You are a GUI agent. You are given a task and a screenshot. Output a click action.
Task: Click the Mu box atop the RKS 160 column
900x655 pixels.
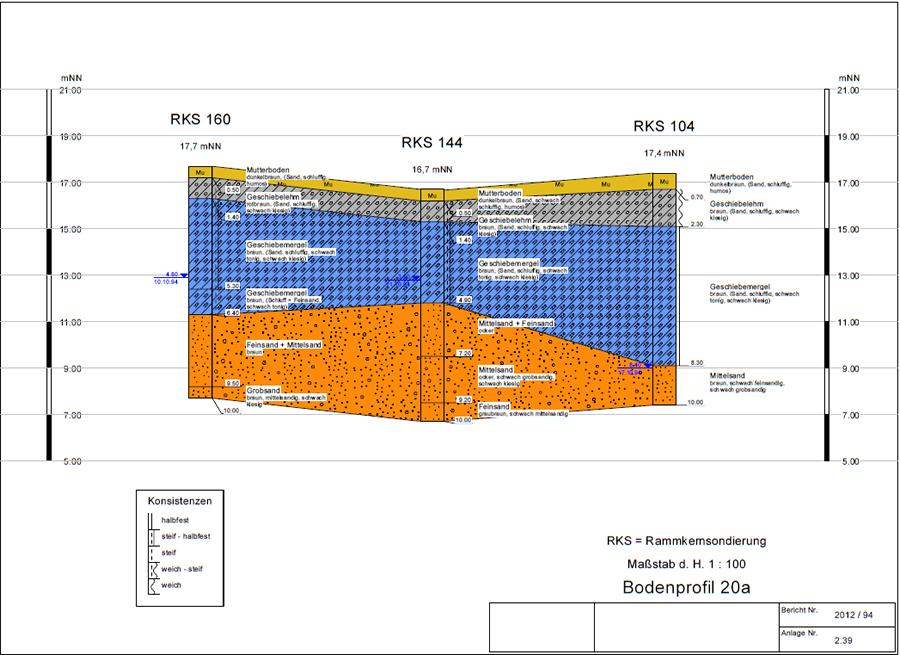click(200, 172)
